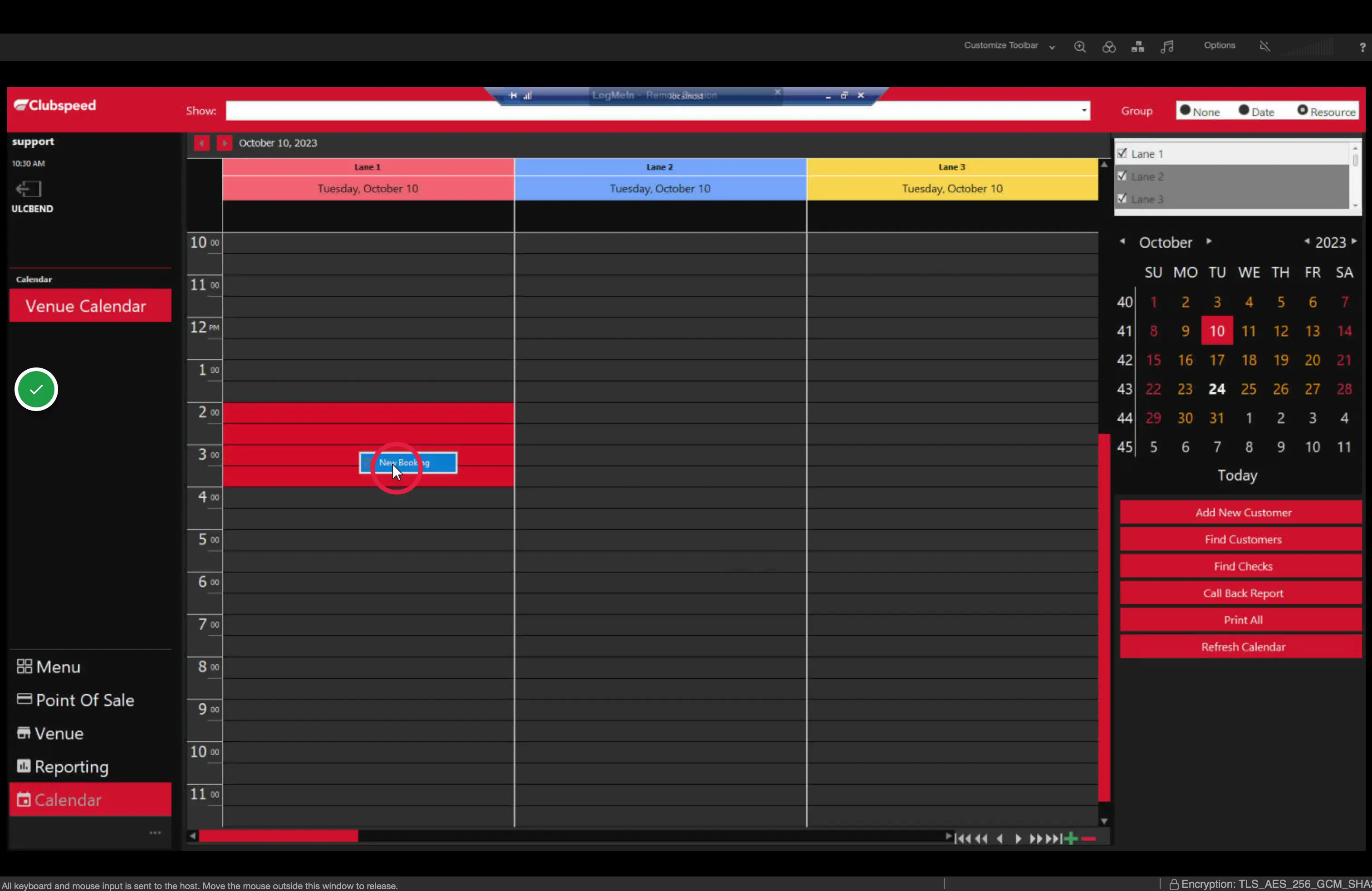
Task: Click Print All button
Action: [1240, 620]
